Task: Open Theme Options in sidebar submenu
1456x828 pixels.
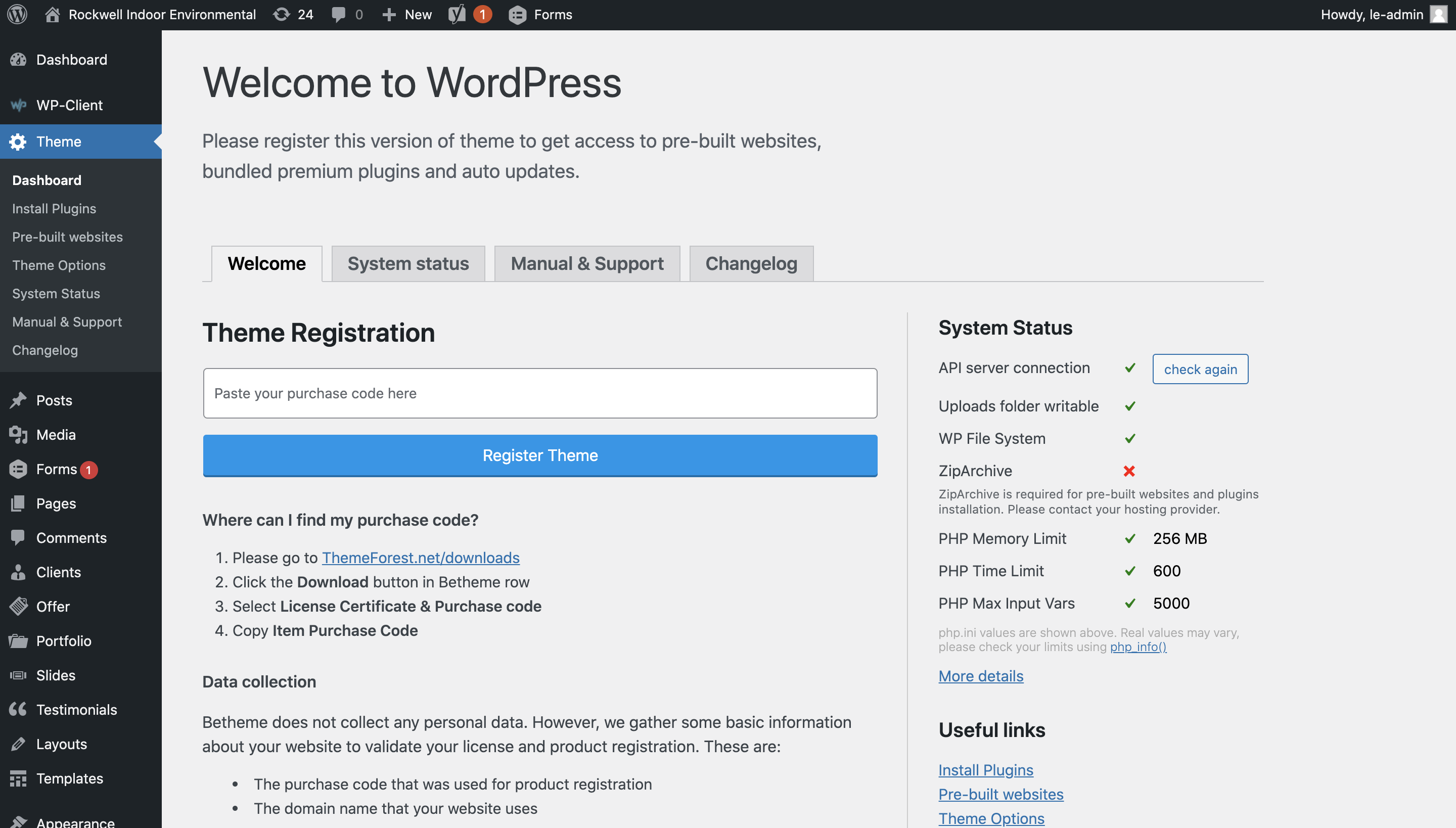Action: coord(59,265)
